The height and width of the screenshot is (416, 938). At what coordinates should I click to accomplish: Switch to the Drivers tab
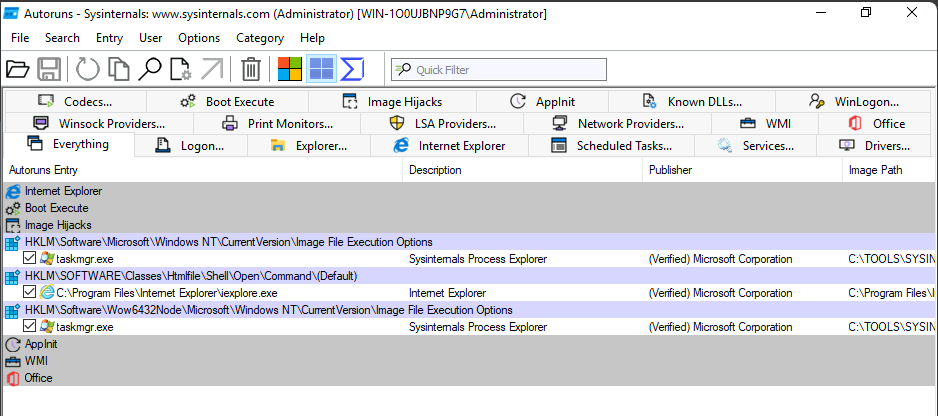point(875,145)
